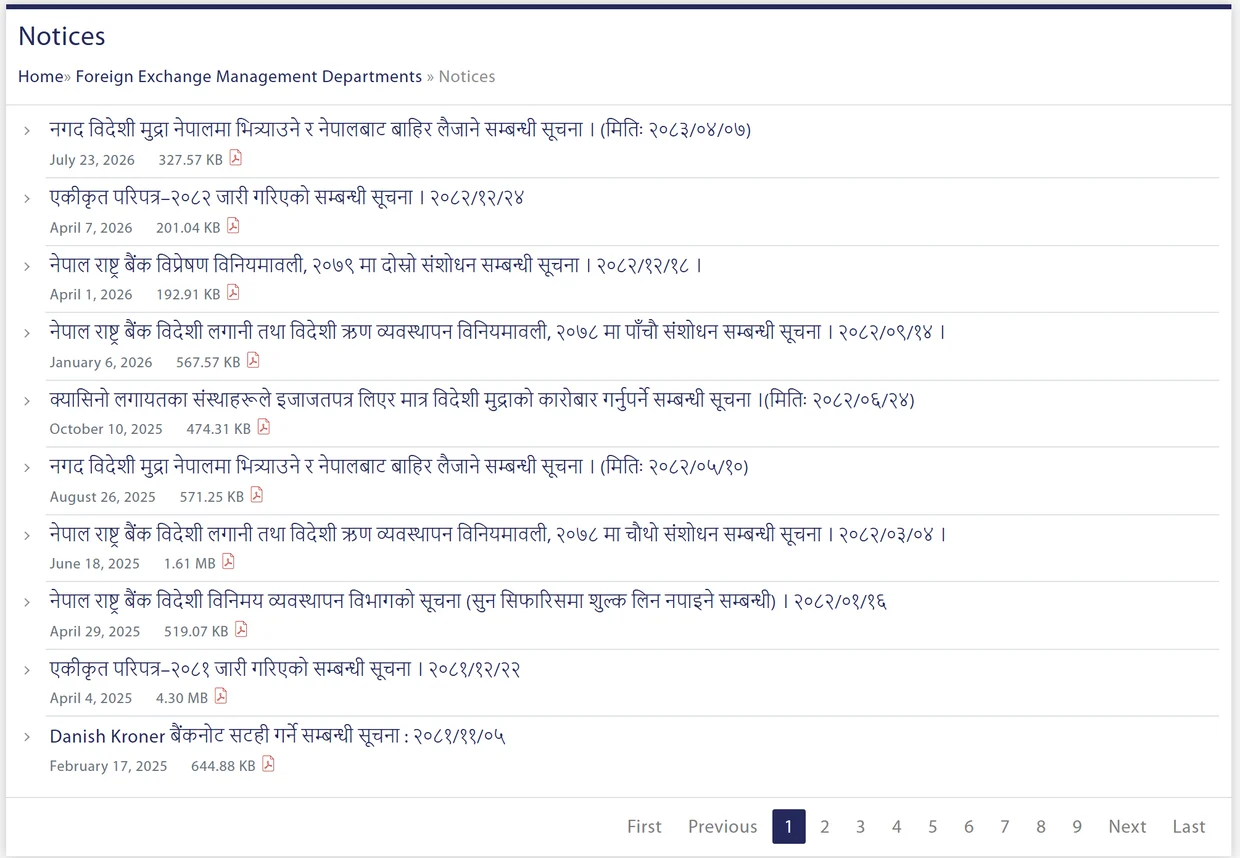Open PDF icon for April 1, 2026 notice

pos(233,293)
